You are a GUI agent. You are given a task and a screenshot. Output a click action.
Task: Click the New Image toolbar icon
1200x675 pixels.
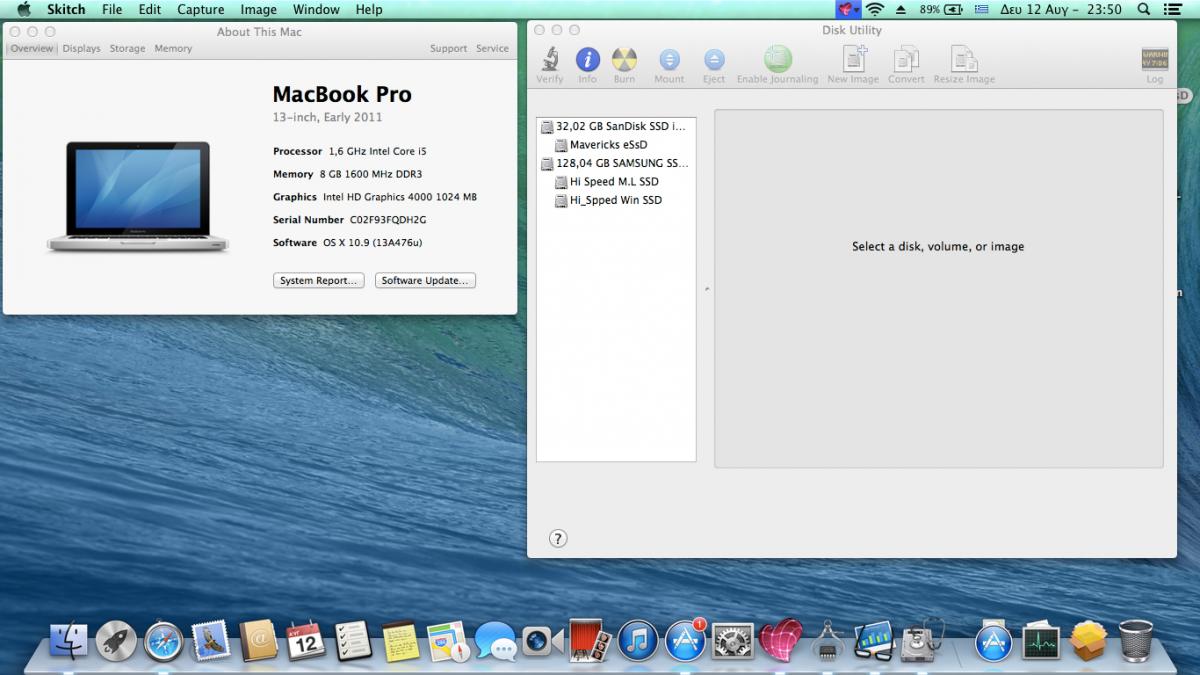[x=853, y=65]
